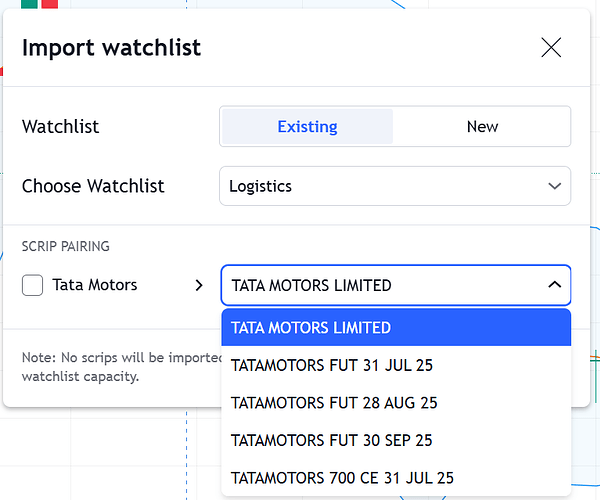Click the TATA MOTORS LIMITED combo box field
This screenshot has height=500, width=600.
coord(380,285)
